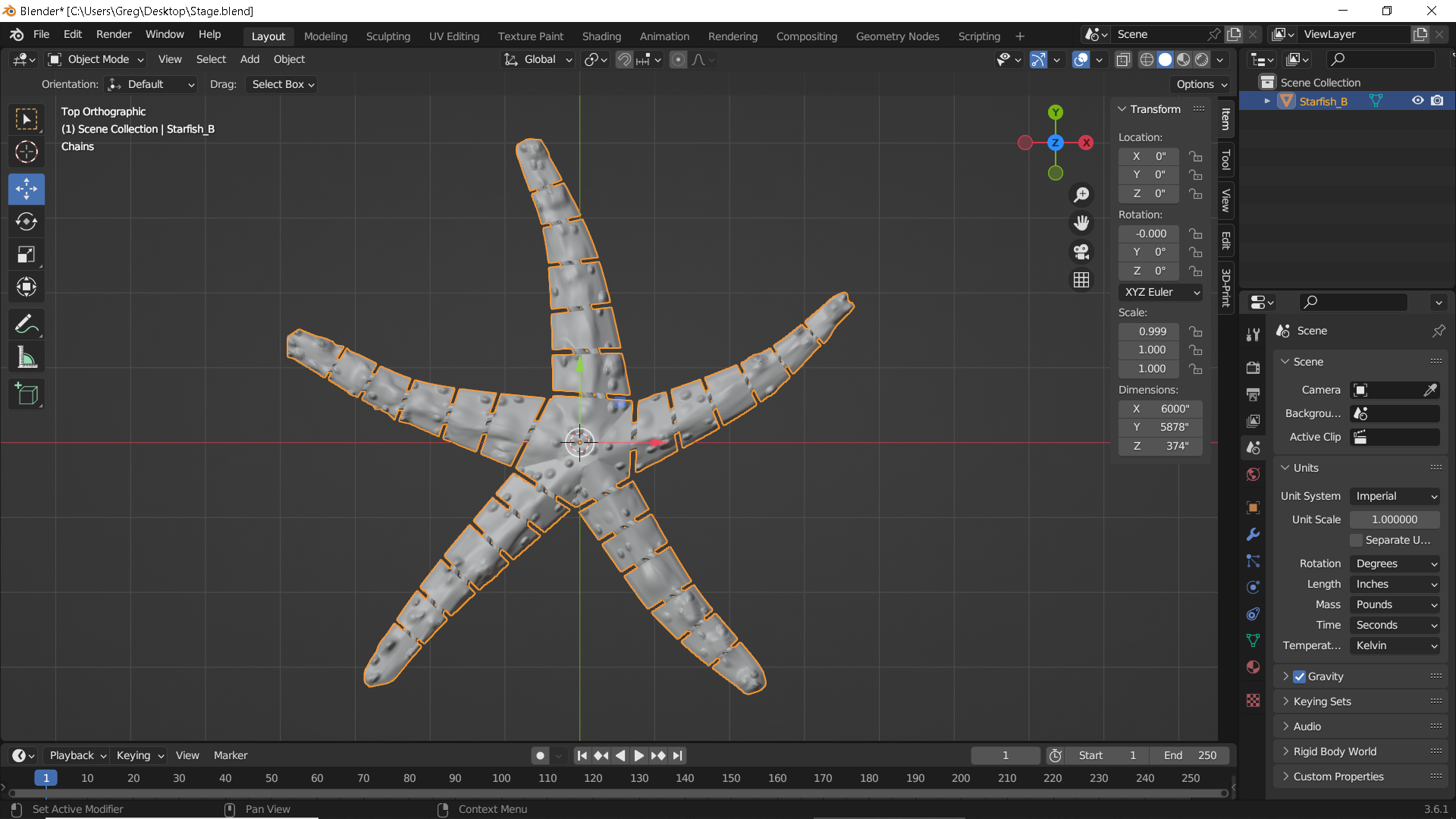The width and height of the screenshot is (1456, 819).
Task: Switch to the Sculpting workspace tab
Action: pos(388,36)
